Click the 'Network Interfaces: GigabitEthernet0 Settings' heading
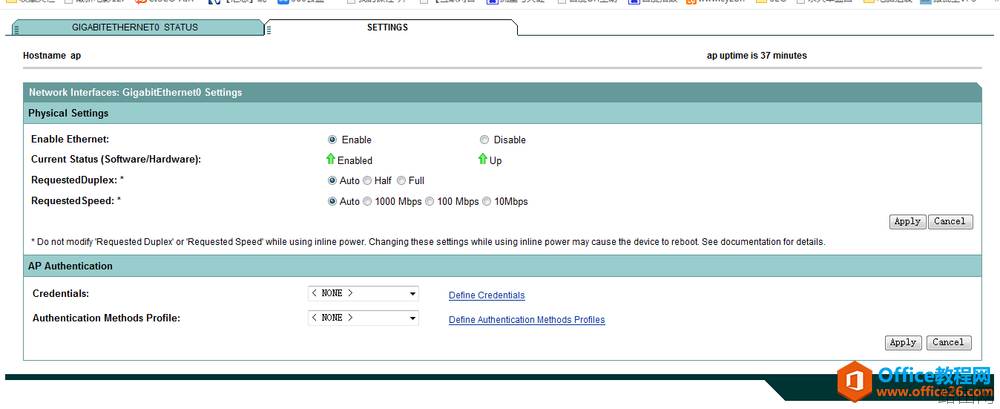This screenshot has height=409, width=1000. [135, 93]
